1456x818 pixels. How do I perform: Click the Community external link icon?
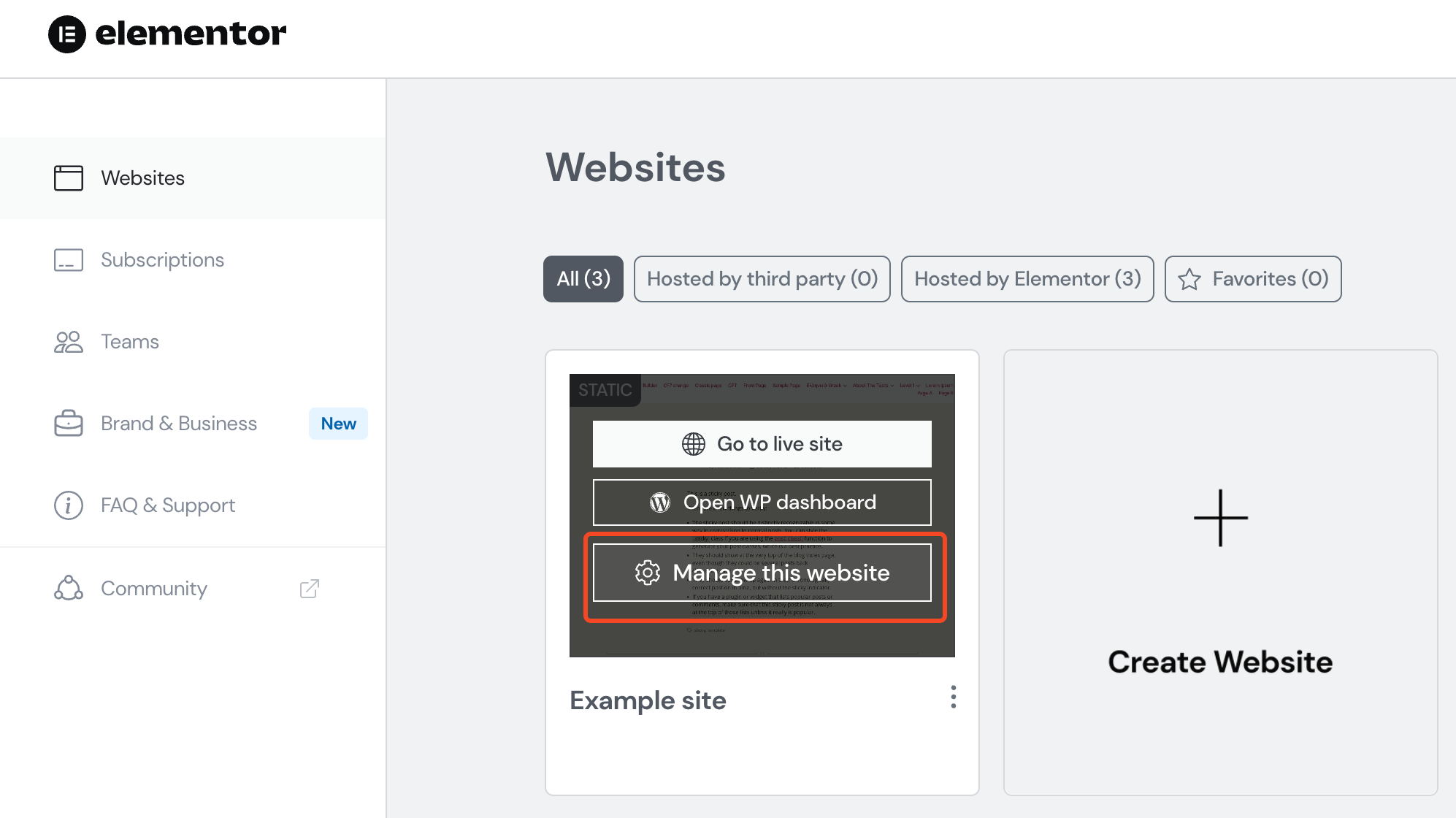coord(310,589)
